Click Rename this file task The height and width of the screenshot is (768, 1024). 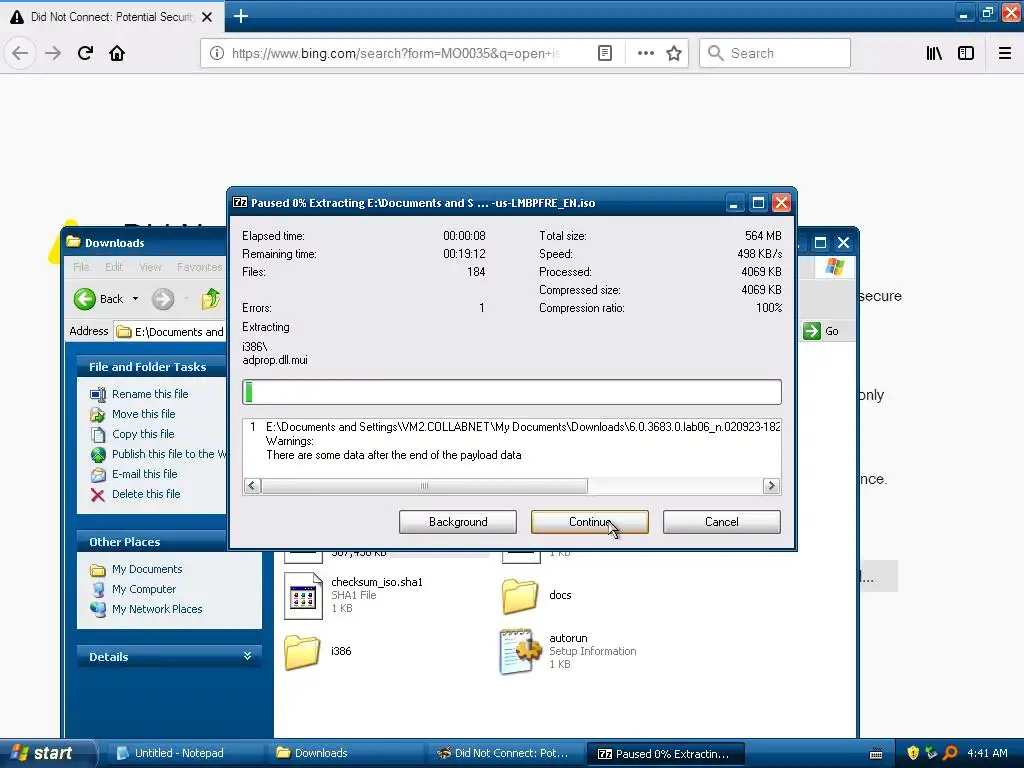tap(150, 394)
